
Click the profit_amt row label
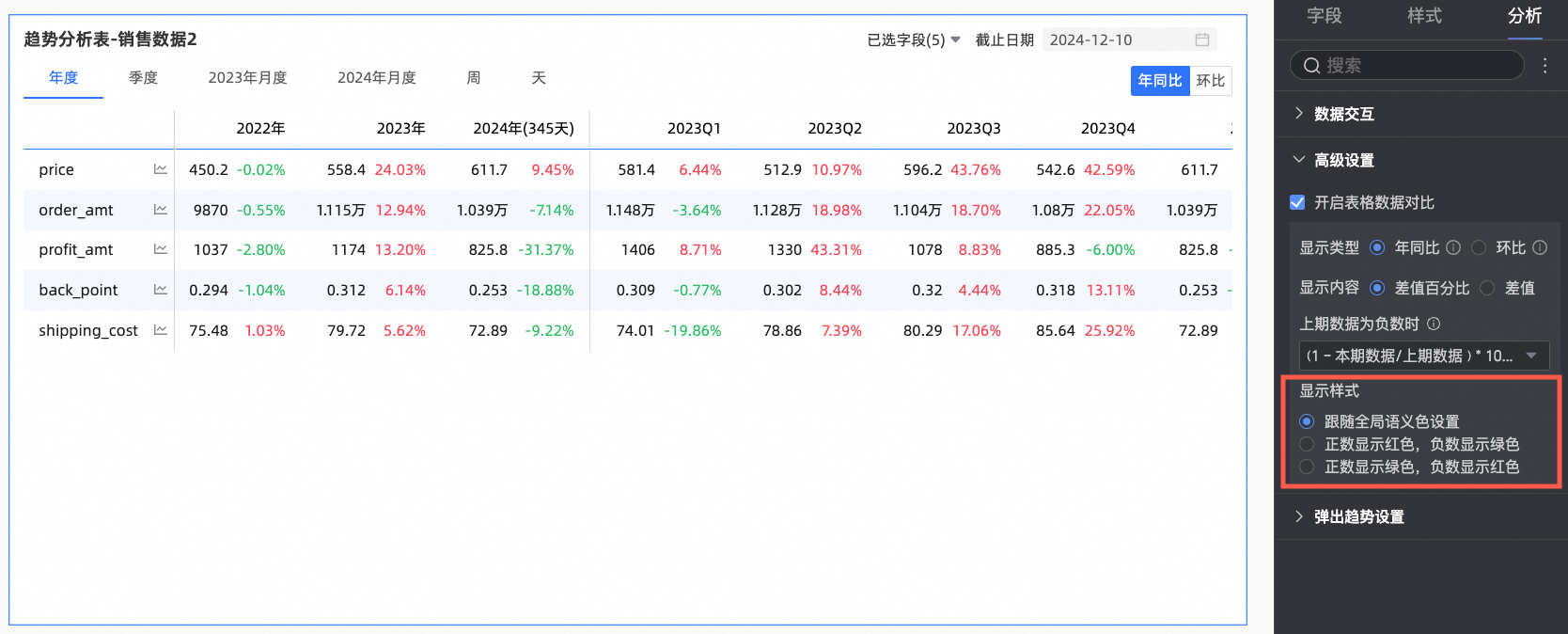pyautogui.click(x=76, y=249)
